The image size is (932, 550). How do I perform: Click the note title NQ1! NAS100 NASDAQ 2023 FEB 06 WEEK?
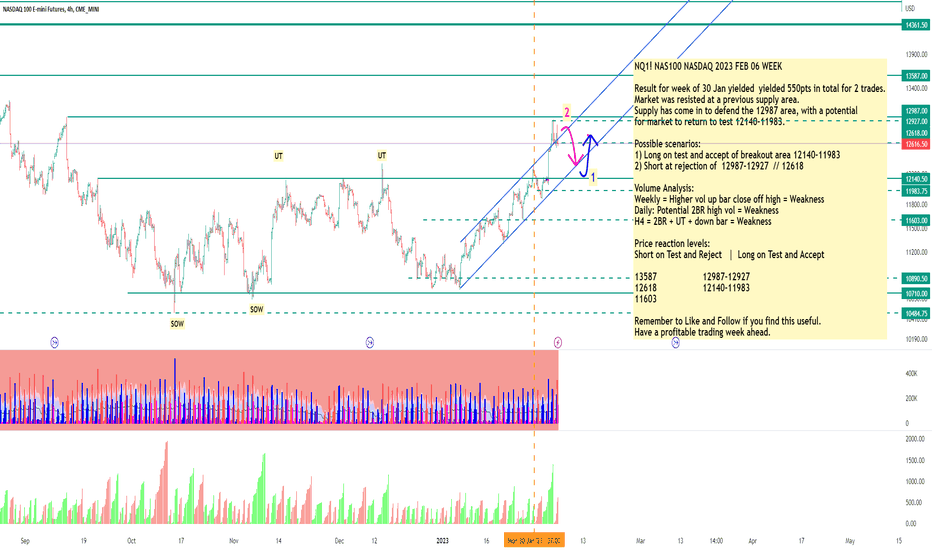click(x=708, y=67)
